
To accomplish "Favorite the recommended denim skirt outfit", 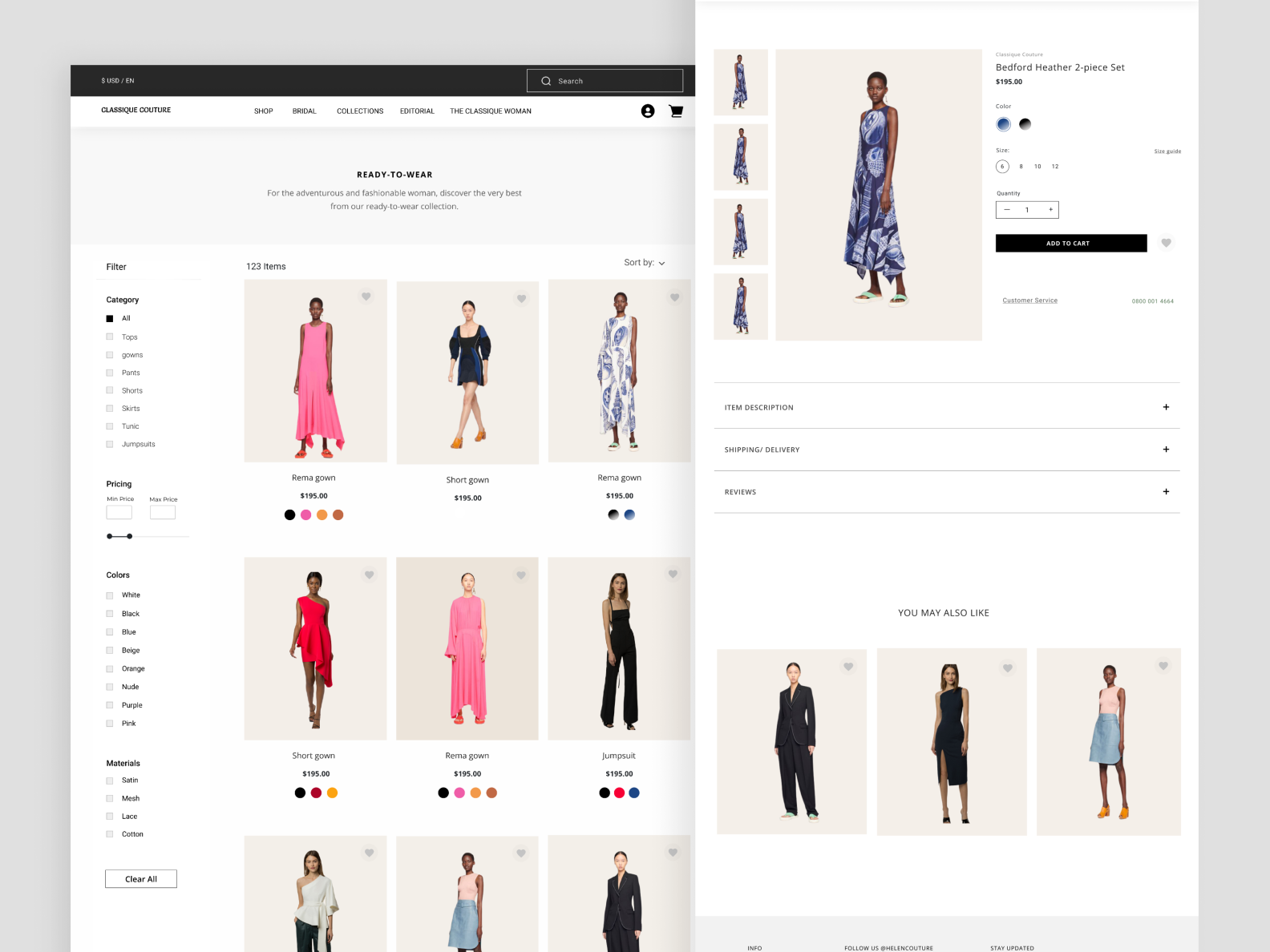I will pyautogui.click(x=1163, y=666).
